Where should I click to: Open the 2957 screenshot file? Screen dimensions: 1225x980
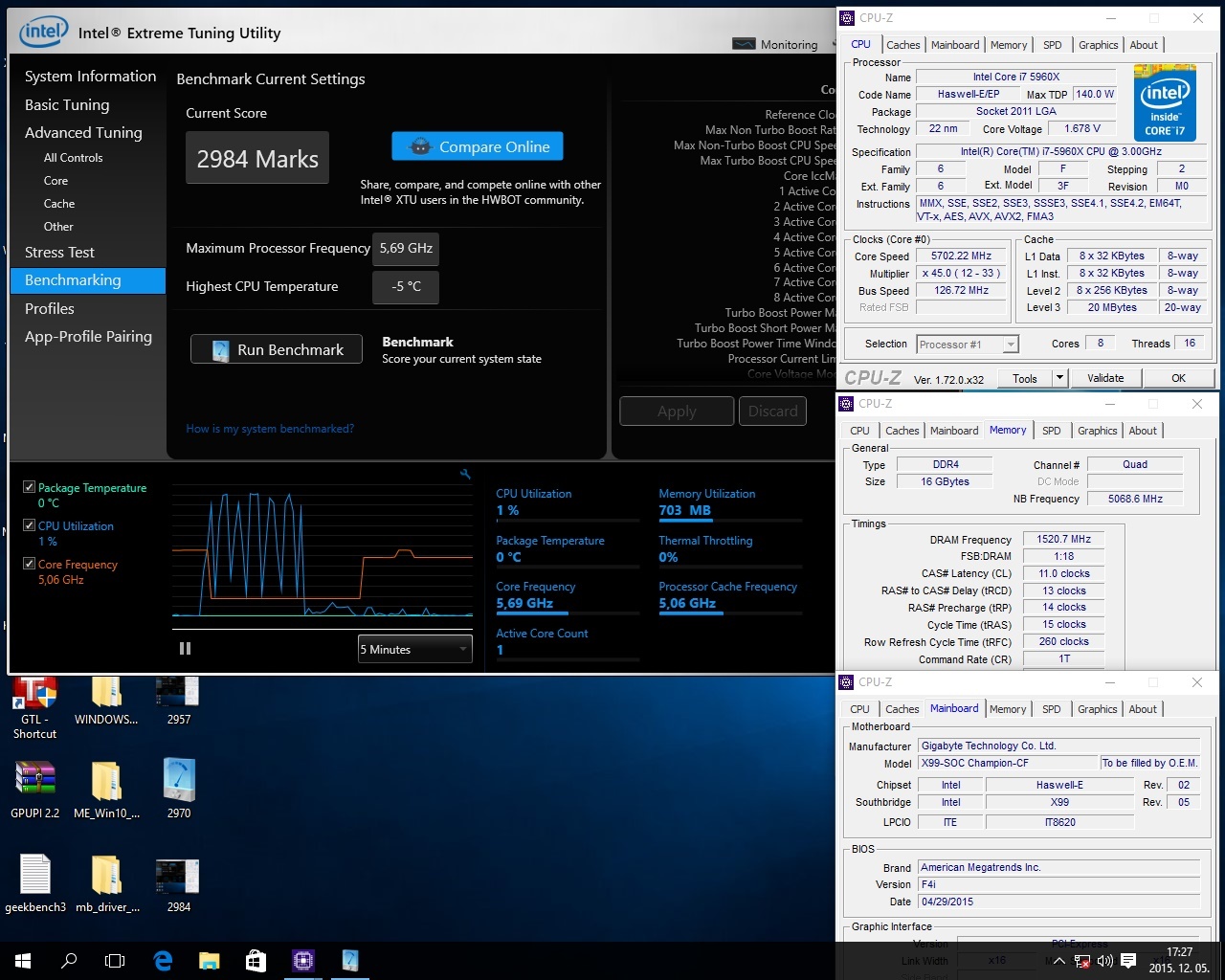pyautogui.click(x=178, y=701)
